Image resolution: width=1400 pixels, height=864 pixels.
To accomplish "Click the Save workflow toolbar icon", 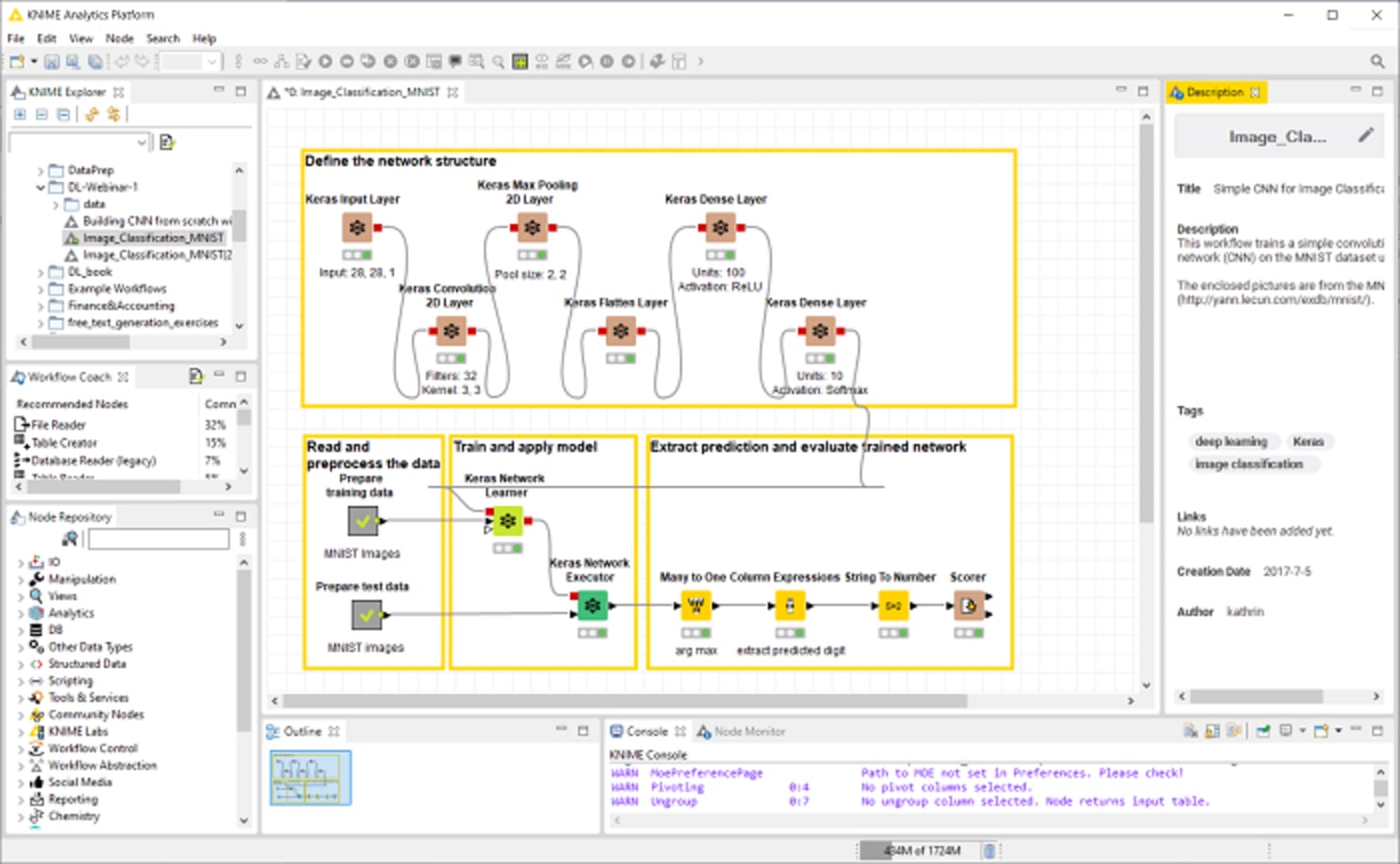I will [52, 61].
